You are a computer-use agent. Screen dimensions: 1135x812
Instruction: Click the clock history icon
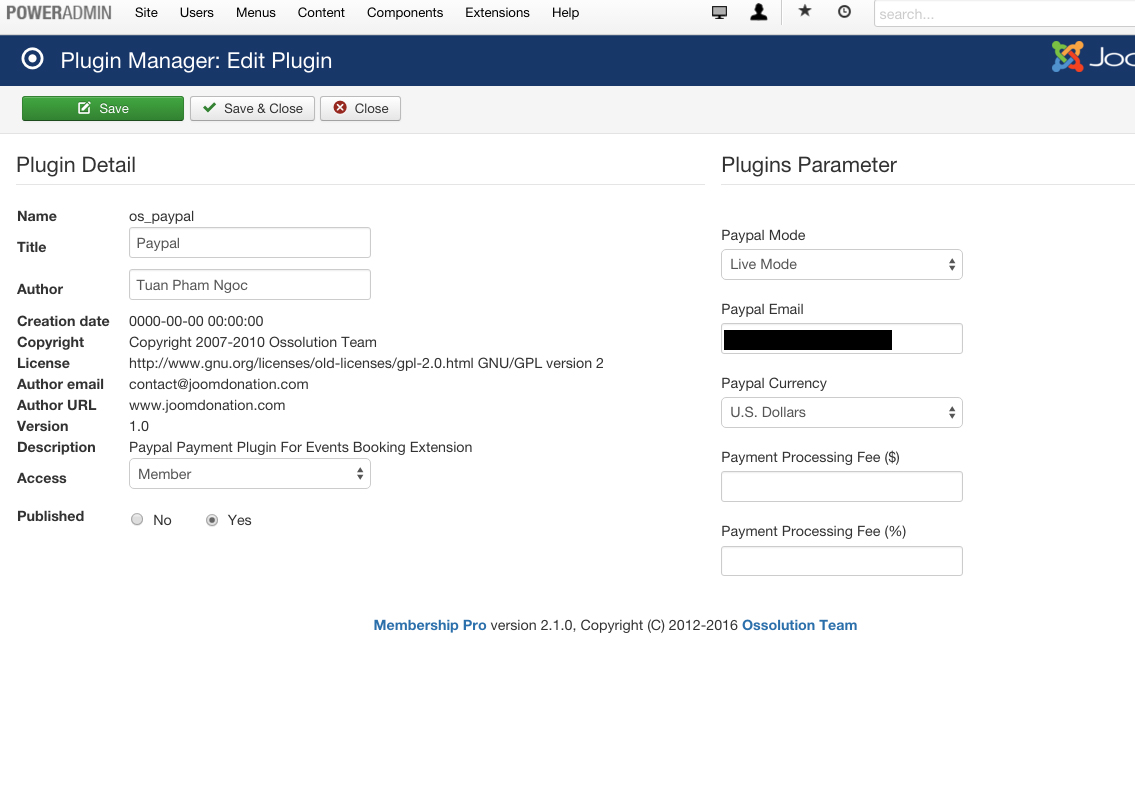coord(844,12)
